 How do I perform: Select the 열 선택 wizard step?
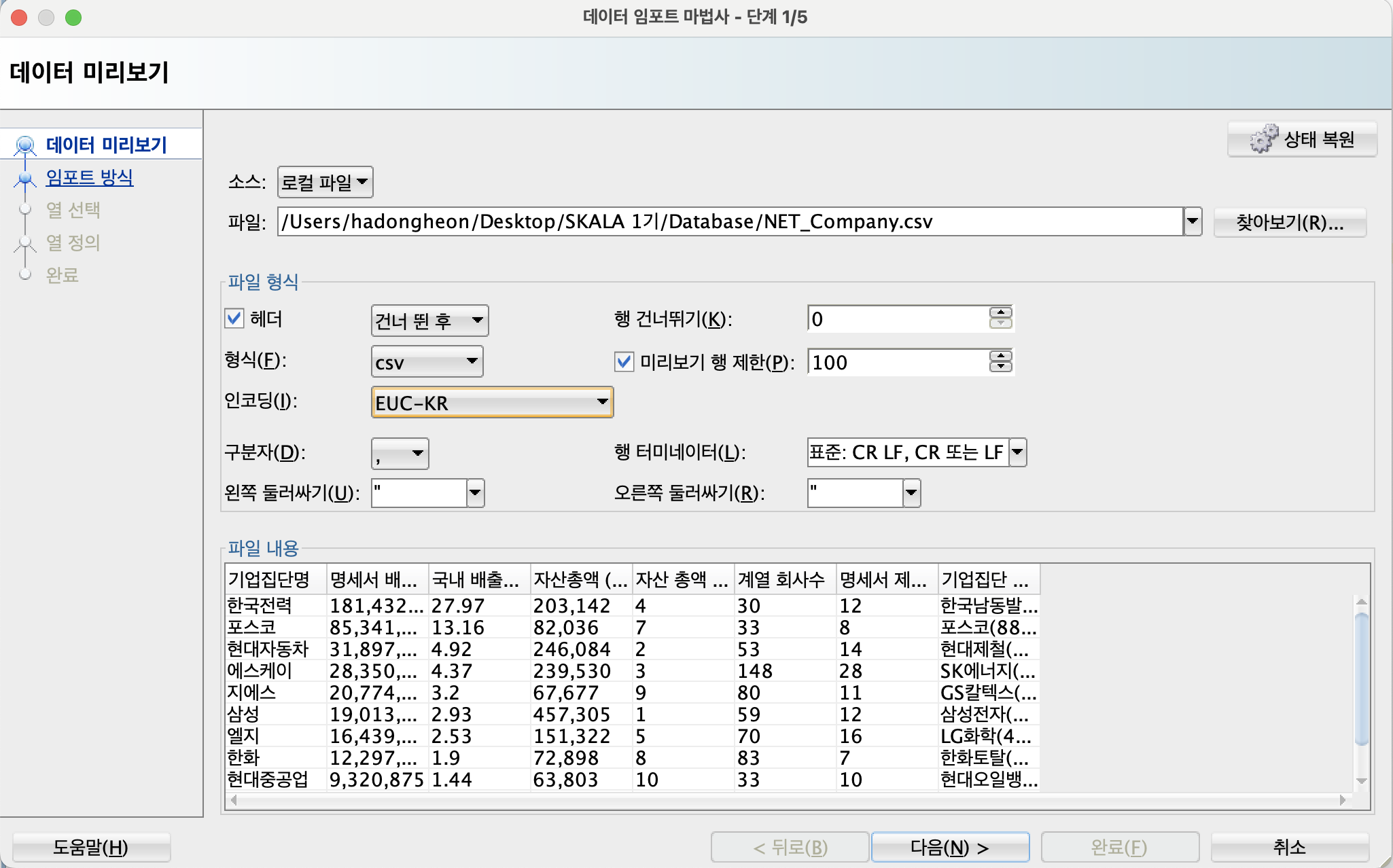[73, 210]
